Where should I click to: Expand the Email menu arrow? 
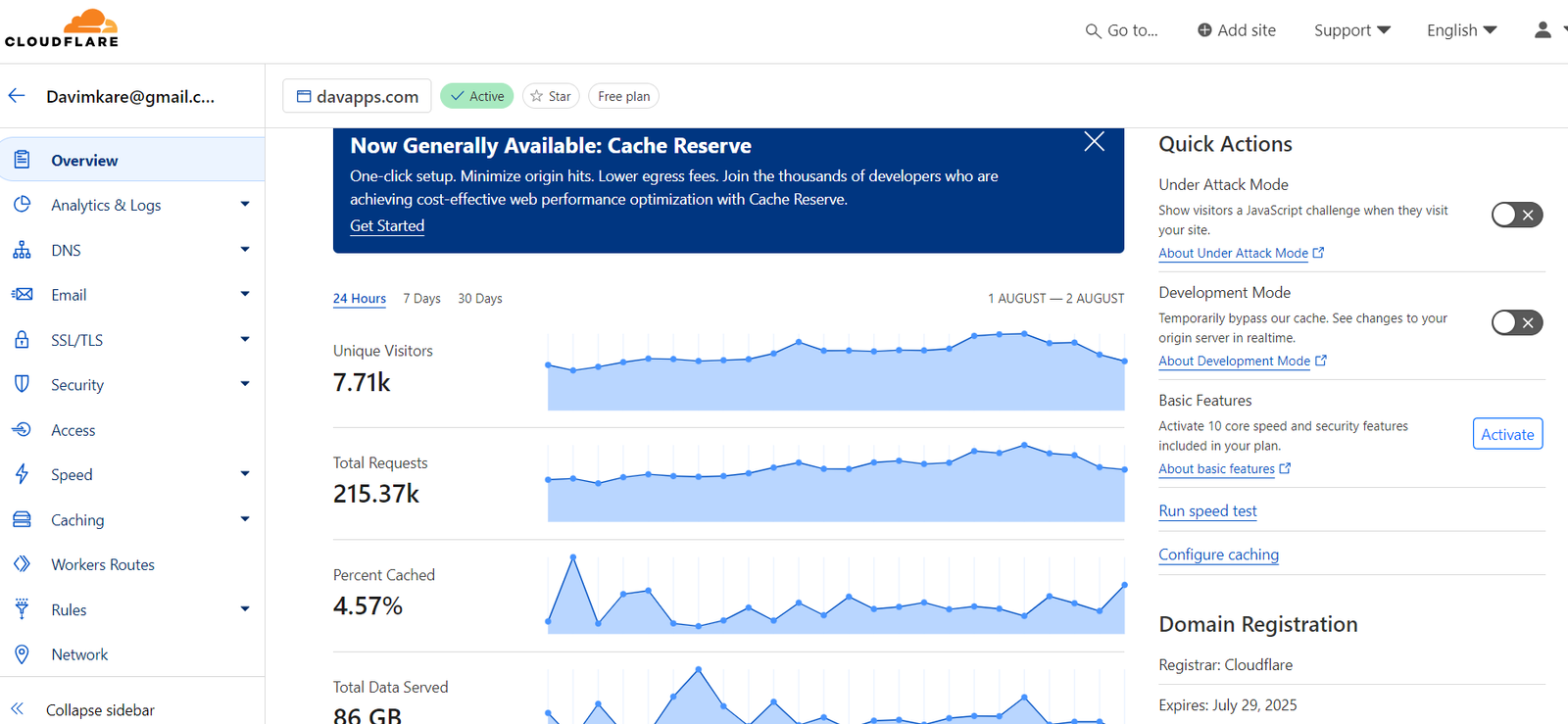tap(245, 294)
